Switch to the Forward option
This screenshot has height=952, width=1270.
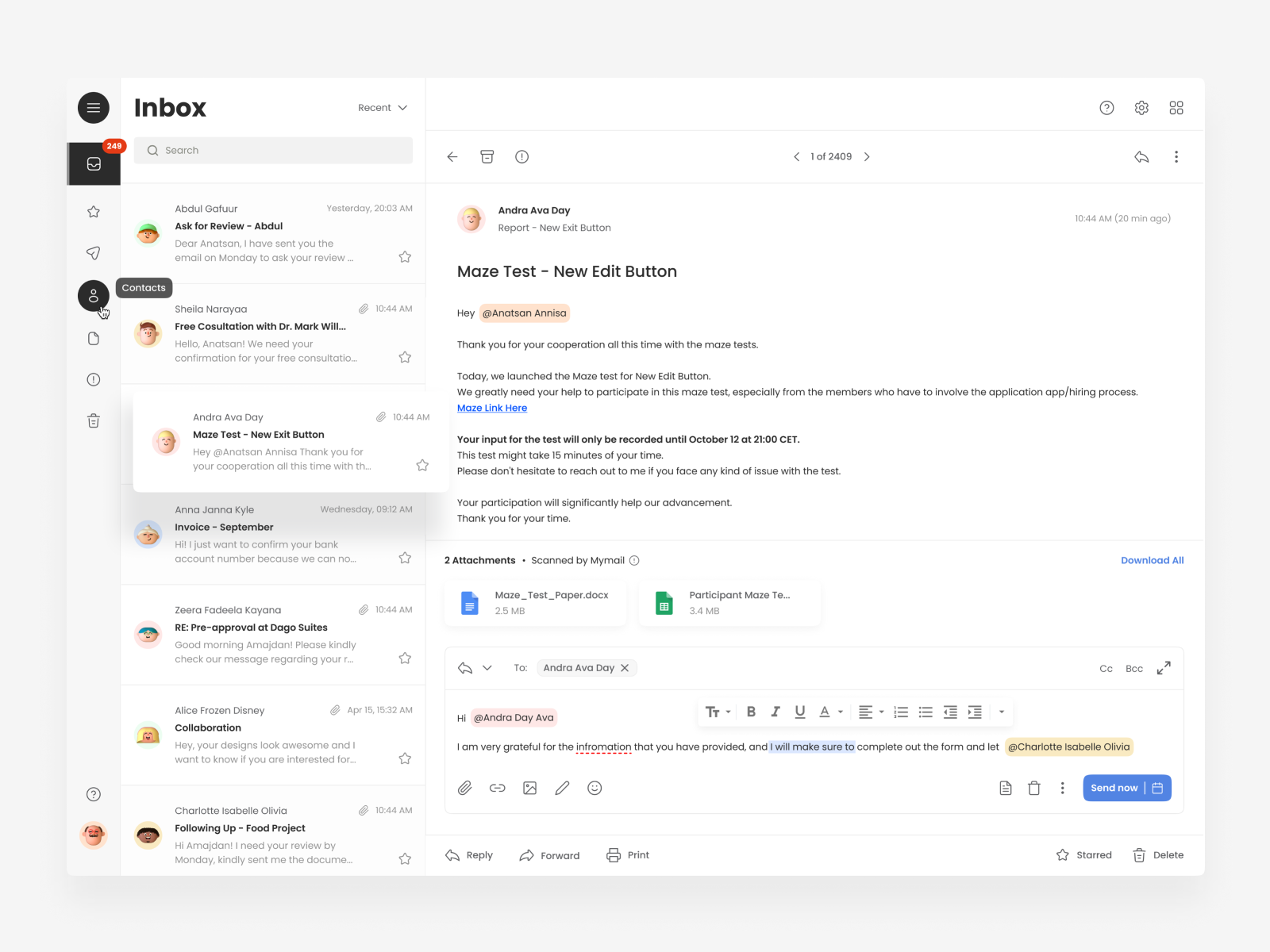pos(549,854)
